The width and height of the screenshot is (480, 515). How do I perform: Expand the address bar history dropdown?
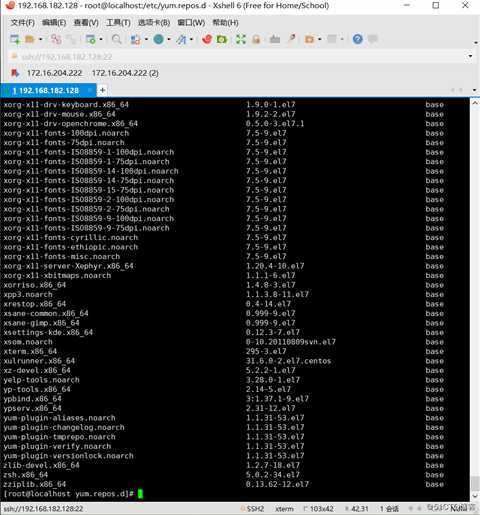pos(470,56)
